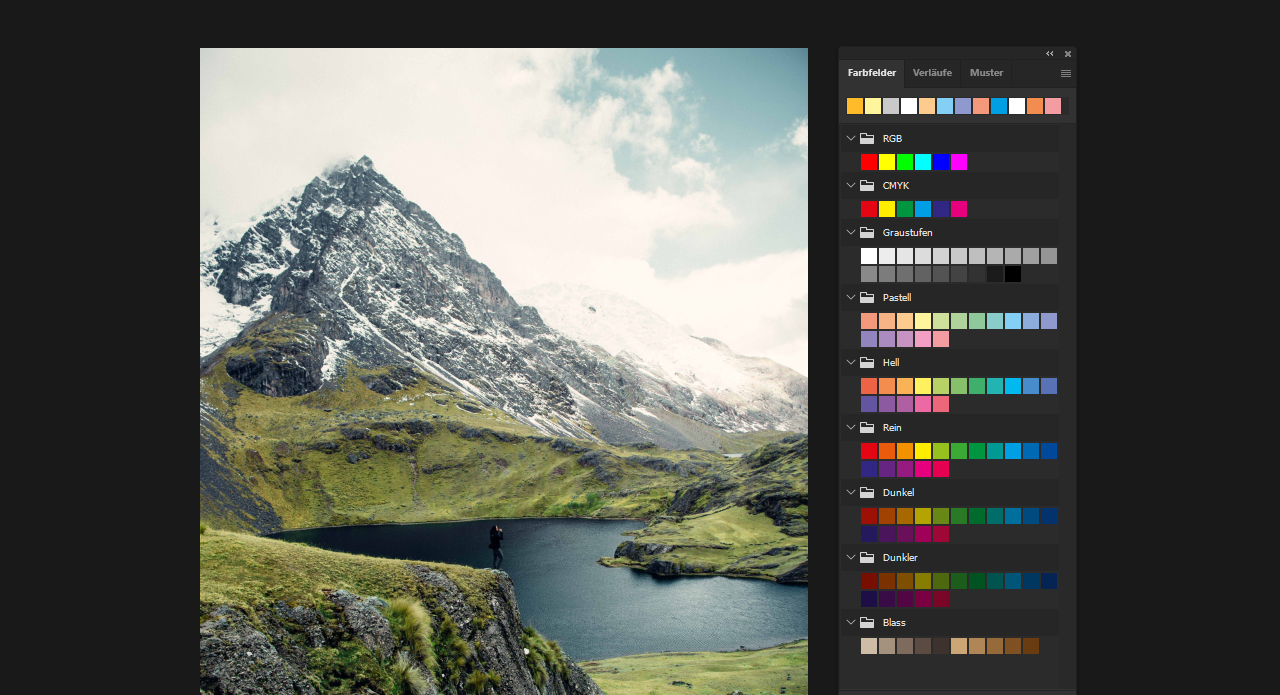Click the Blass folder icon
Viewport: 1280px width, 695px height.
coord(867,623)
